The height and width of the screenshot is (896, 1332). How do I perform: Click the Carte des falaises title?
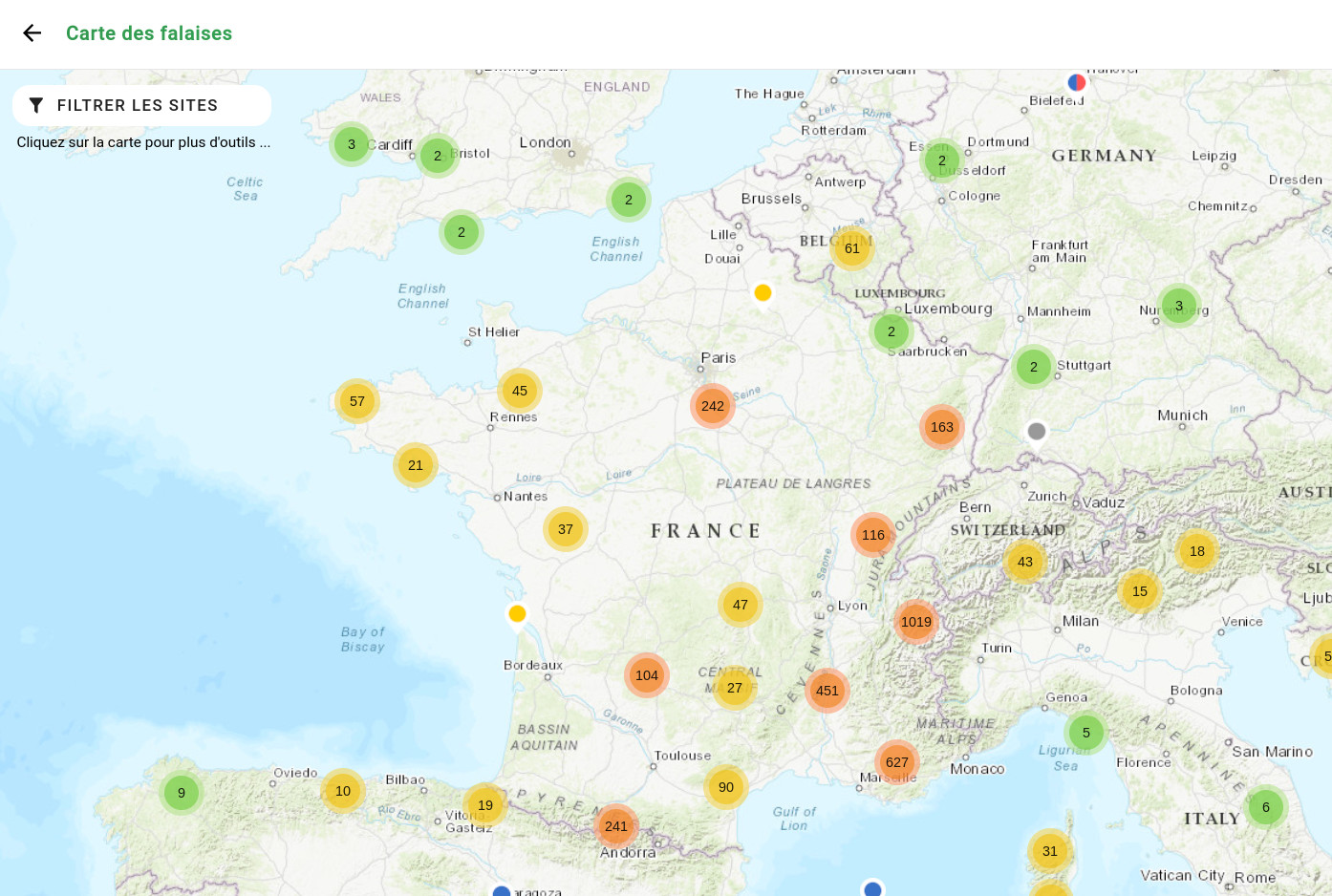tap(149, 33)
